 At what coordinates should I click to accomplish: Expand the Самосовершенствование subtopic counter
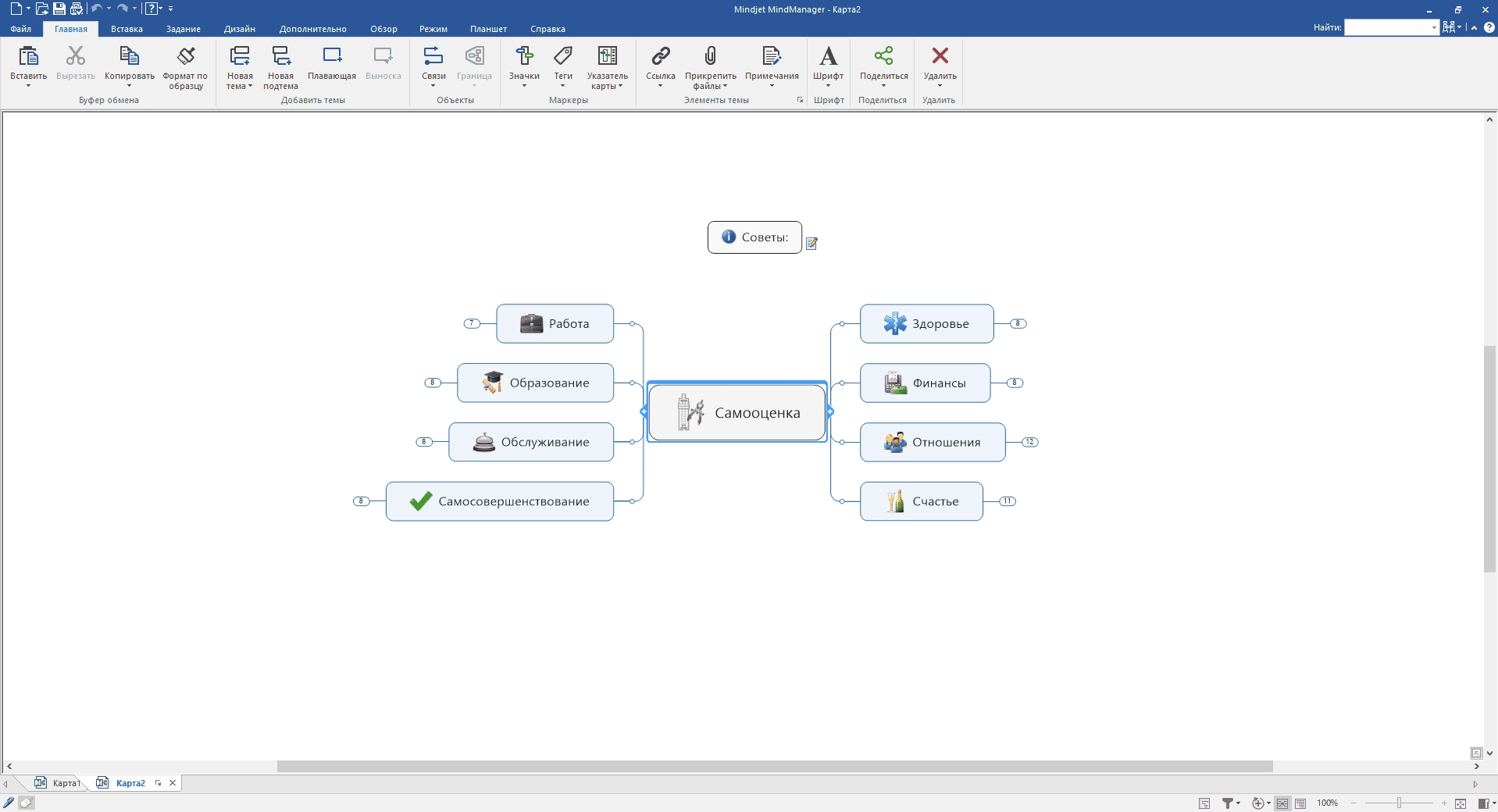[x=361, y=501]
